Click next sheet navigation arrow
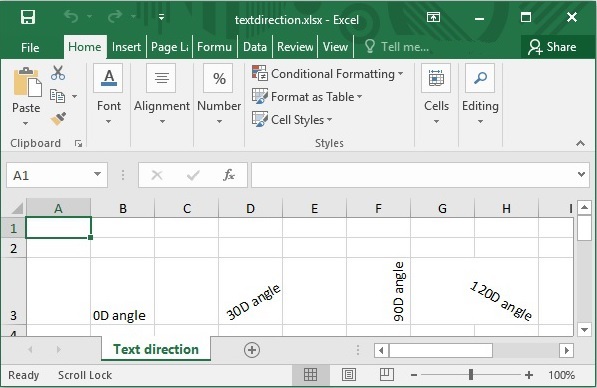The height and width of the screenshot is (388, 597). 58,349
